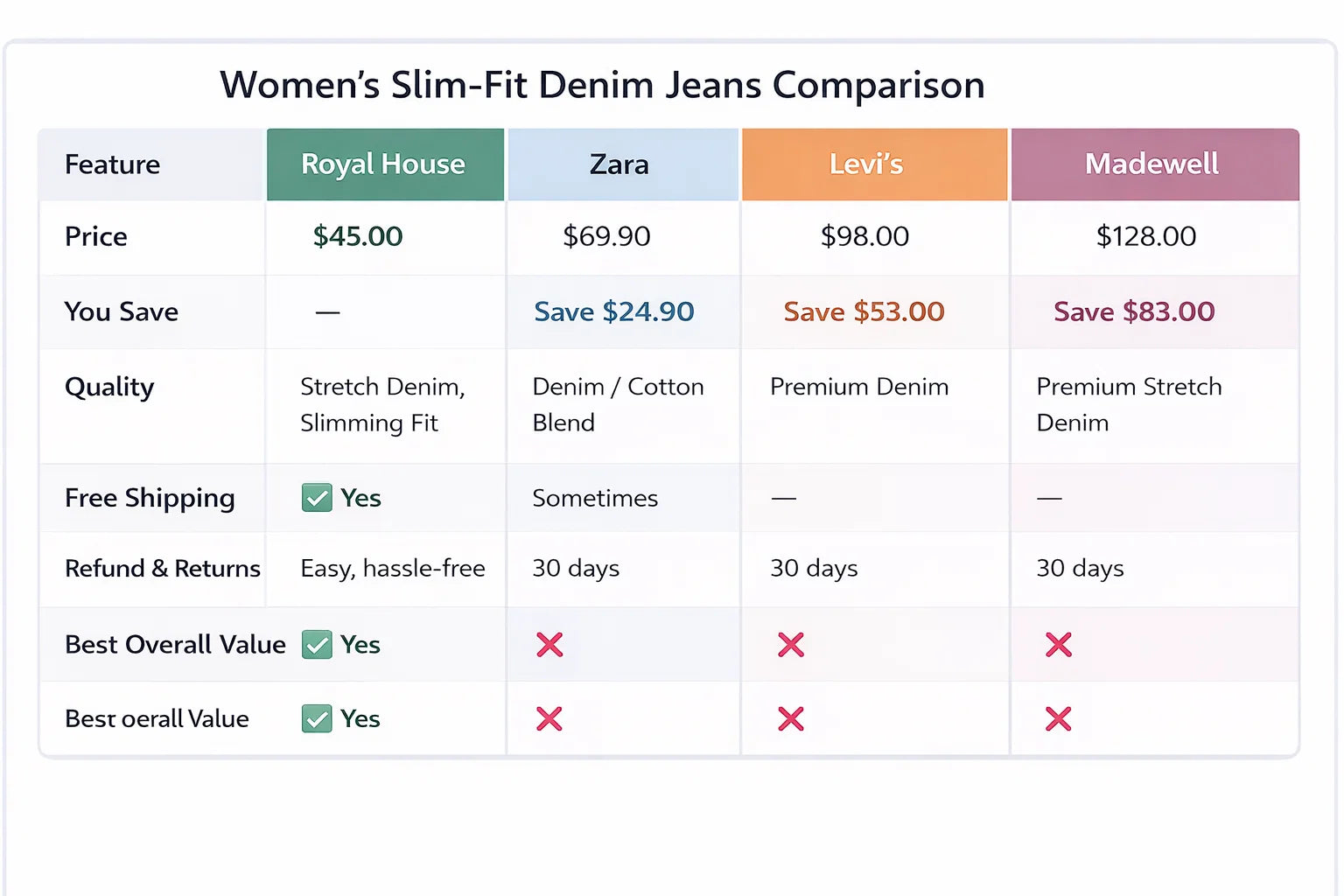
Task: Click the Zara red X in the bottom row
Action: pos(549,719)
